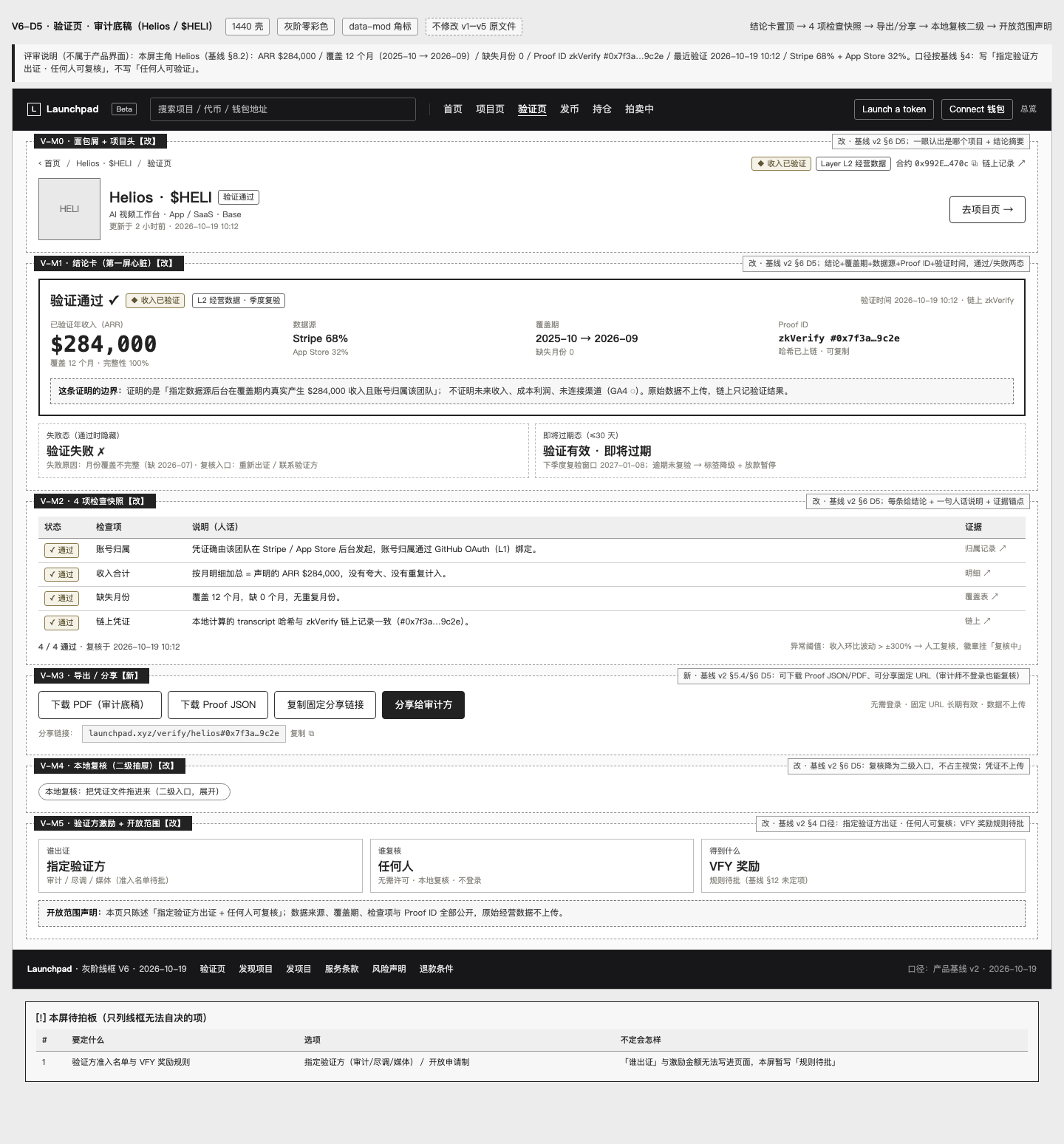Open 发币 in the top navigation
The height and width of the screenshot is (1144, 1064).
click(x=570, y=109)
